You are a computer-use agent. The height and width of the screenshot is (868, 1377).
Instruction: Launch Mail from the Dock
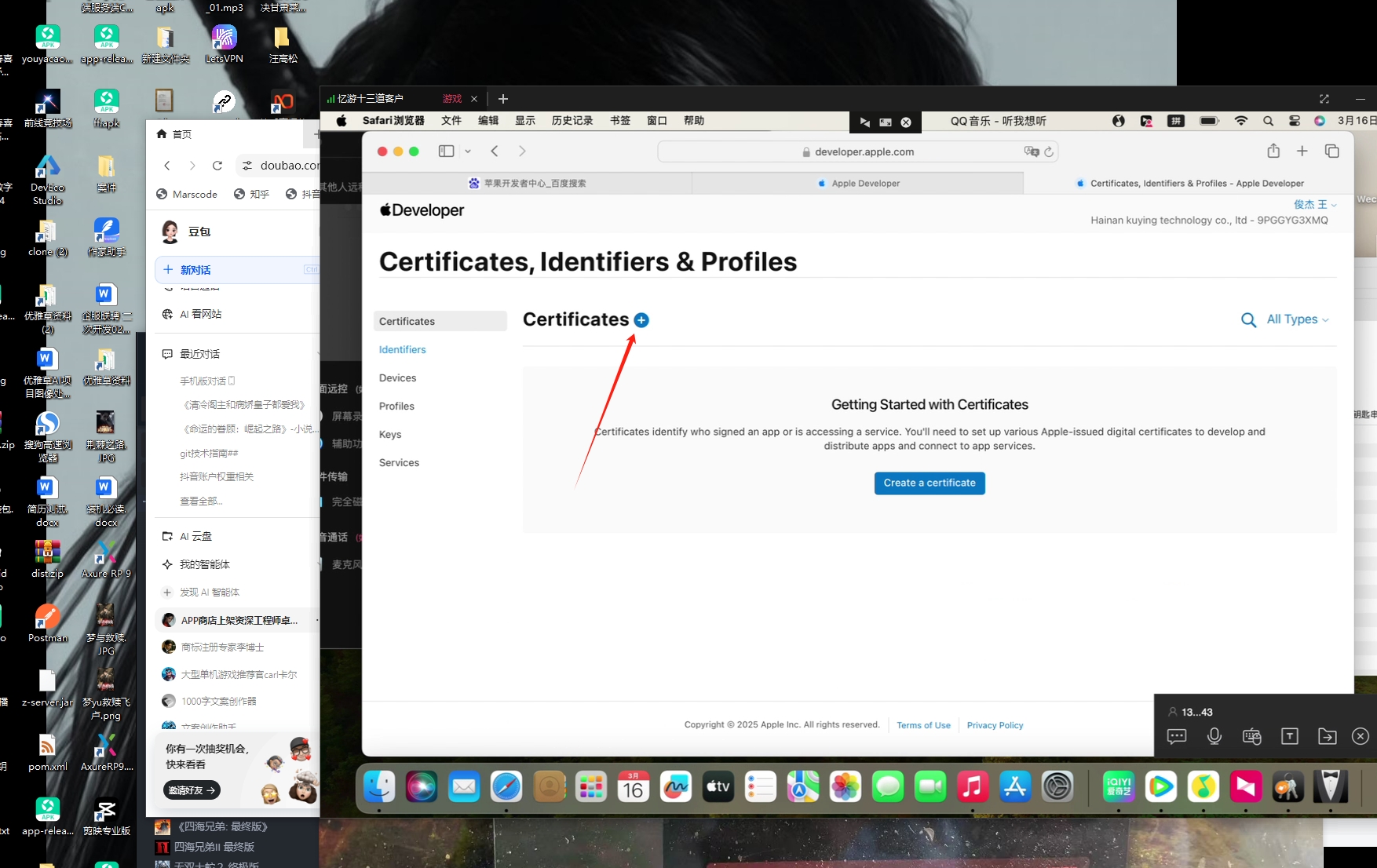pos(464,786)
